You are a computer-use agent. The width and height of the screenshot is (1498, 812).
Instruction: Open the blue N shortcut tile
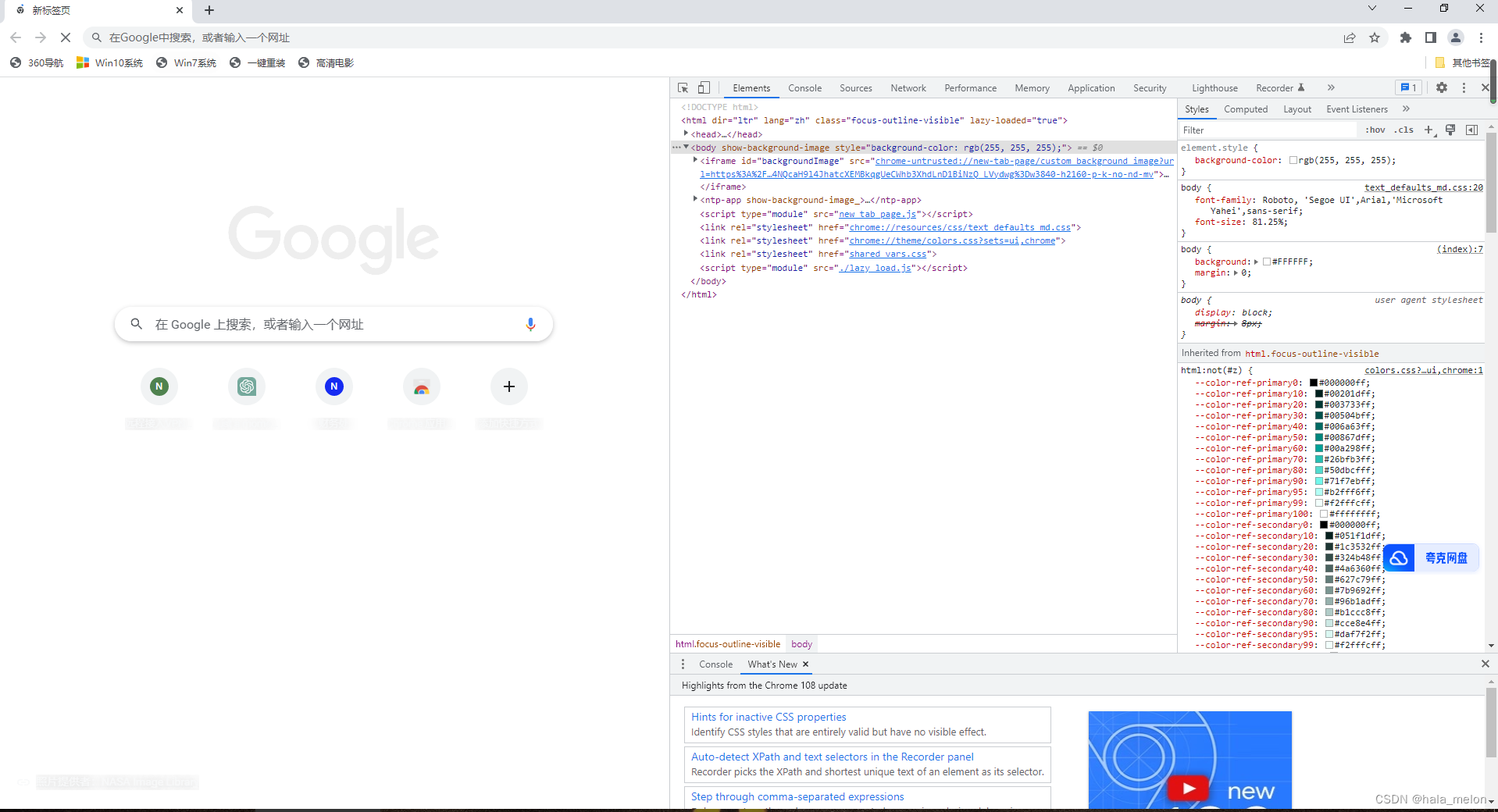tap(334, 386)
